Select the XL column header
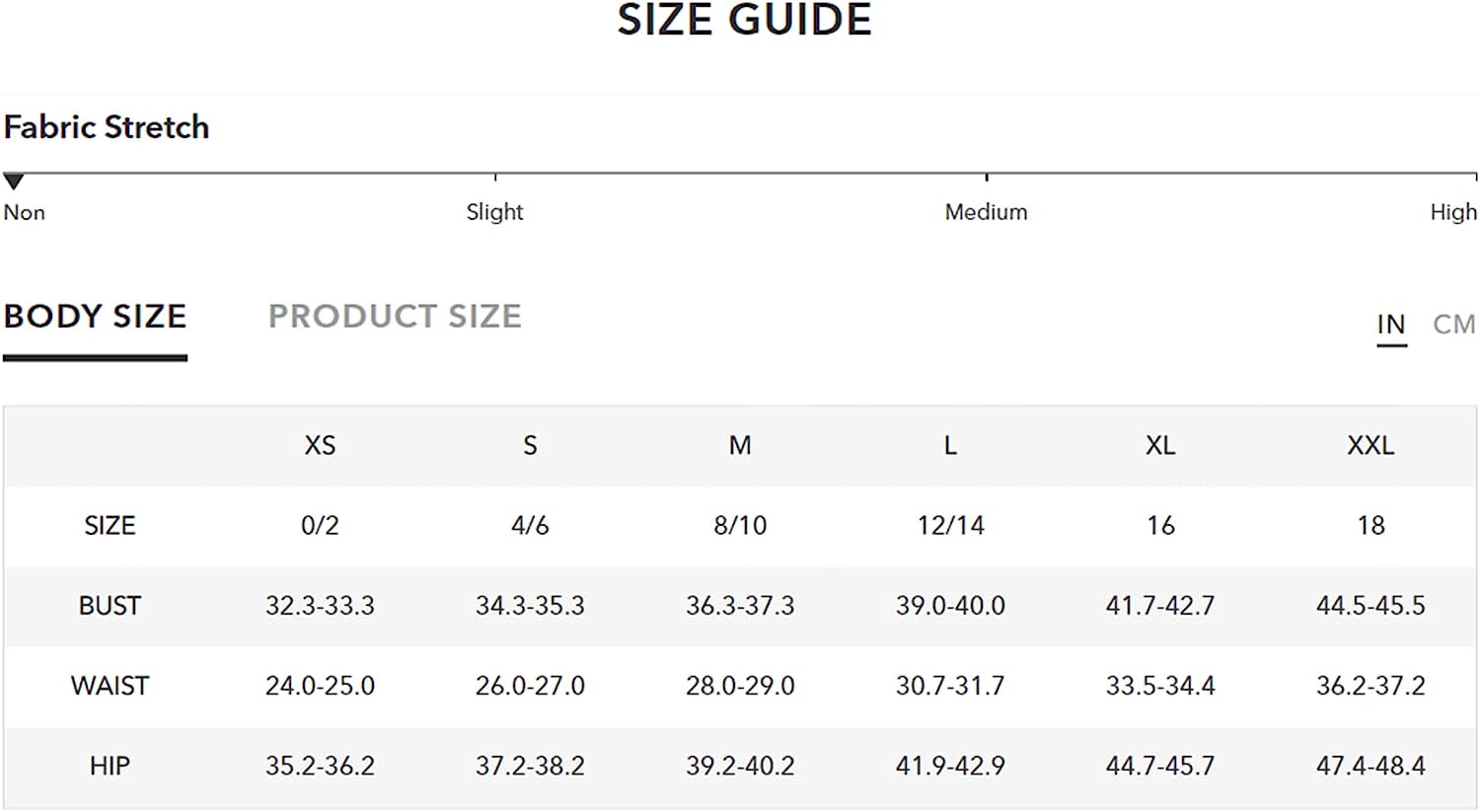 (x=1160, y=446)
